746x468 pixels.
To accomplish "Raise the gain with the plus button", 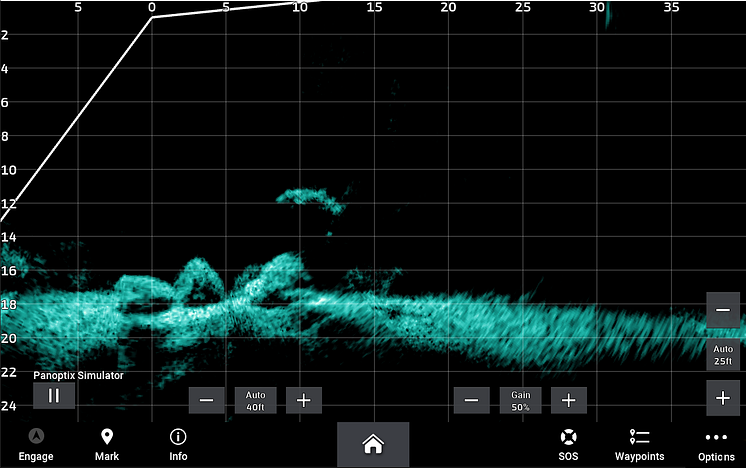I will click(569, 400).
